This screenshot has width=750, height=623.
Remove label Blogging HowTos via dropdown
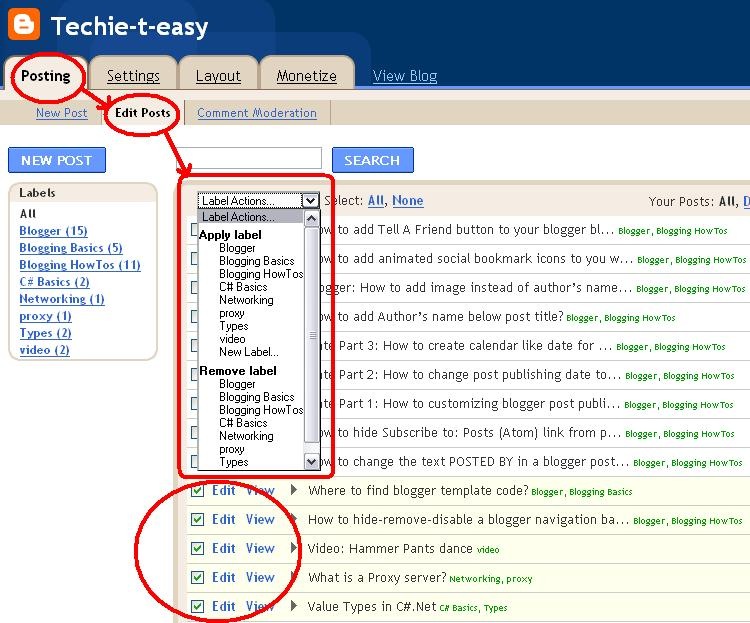click(261, 410)
